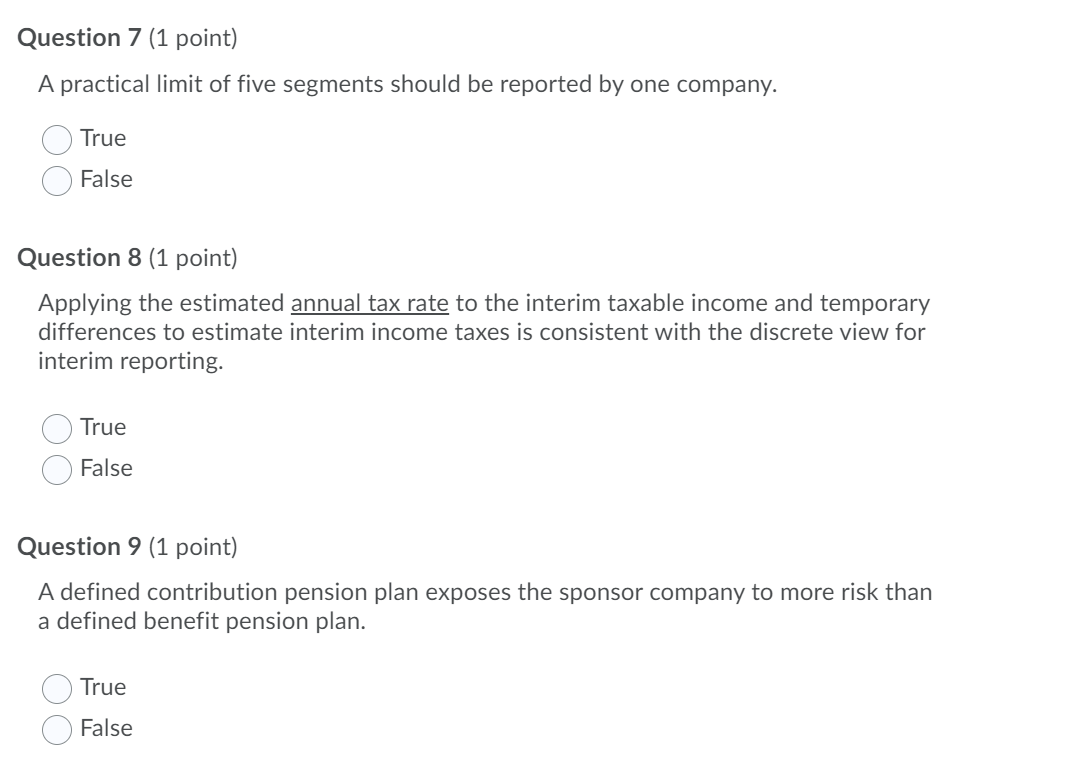Click the False label under Question 7
This screenshot has width=1080, height=760.
(106, 179)
